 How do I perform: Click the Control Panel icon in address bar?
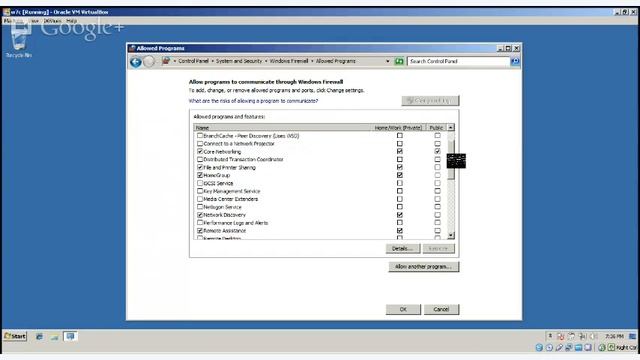(166, 61)
